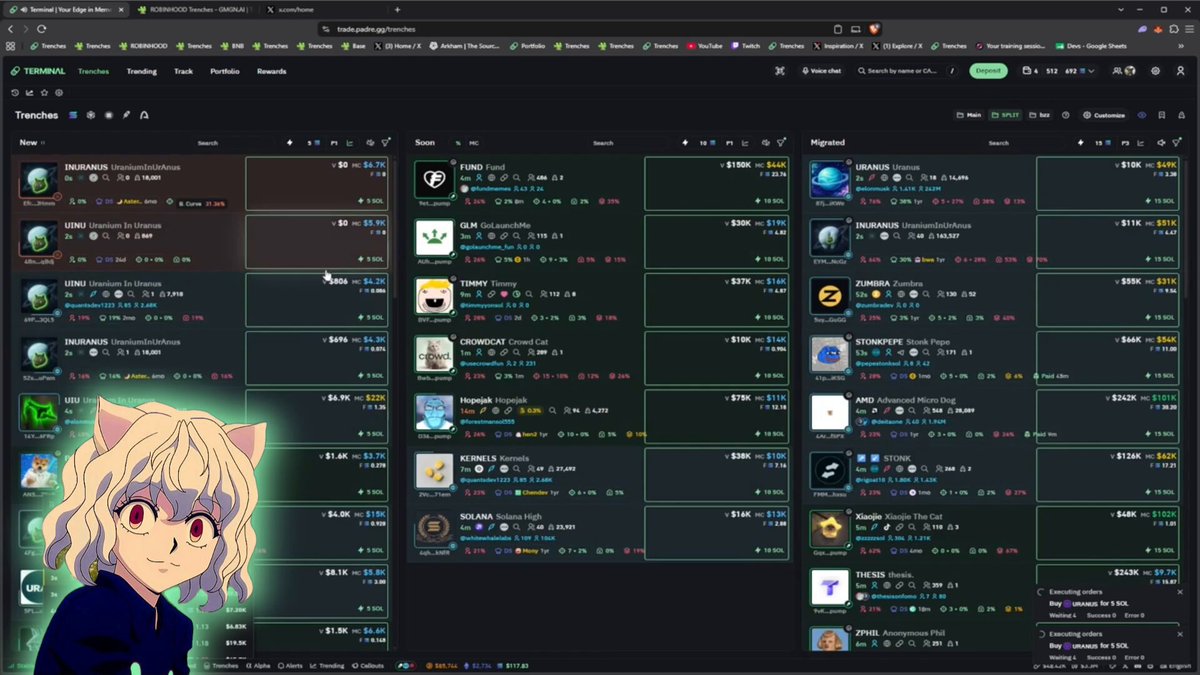Click the pill icon beside Trenches heading
1200x675 pixels.
tap(127, 115)
